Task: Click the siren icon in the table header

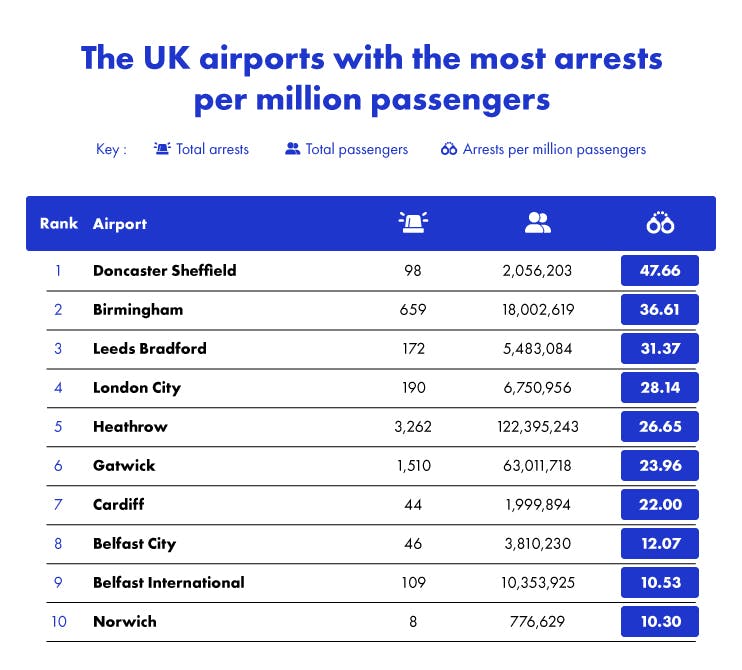Action: (x=411, y=223)
